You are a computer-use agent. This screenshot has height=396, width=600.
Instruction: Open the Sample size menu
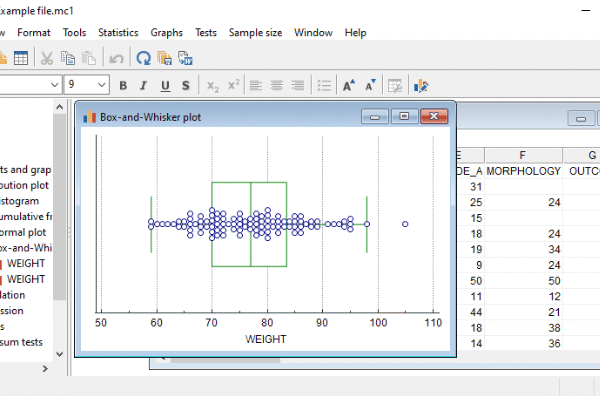point(255,33)
